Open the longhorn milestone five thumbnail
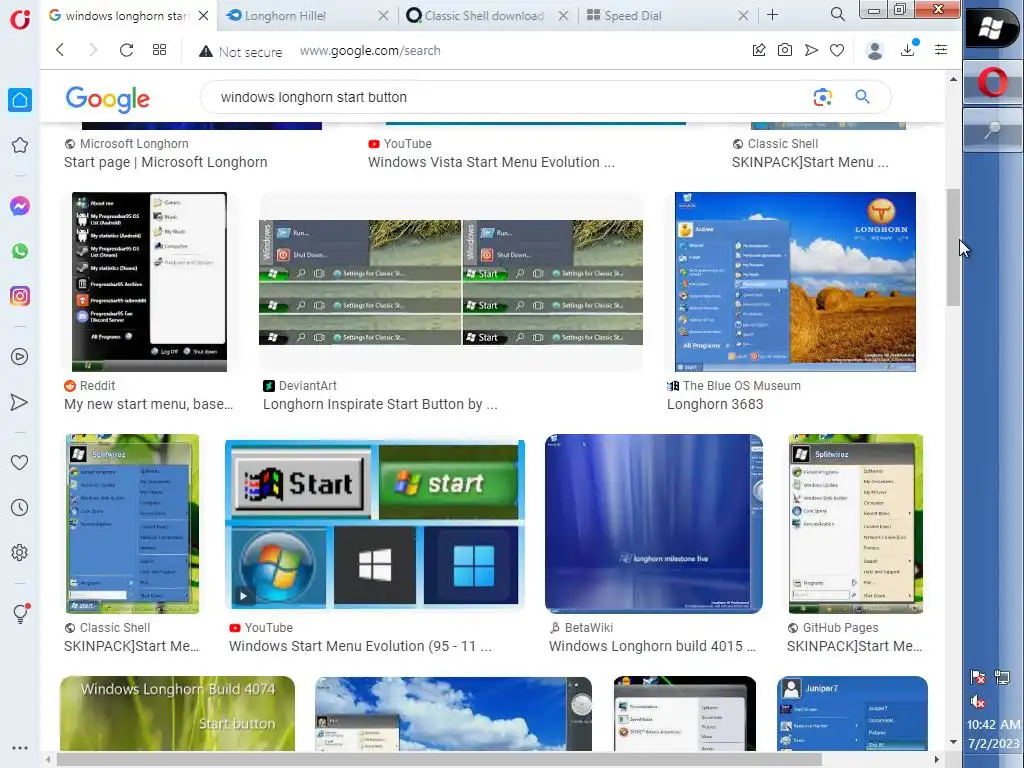Viewport: 1024px width, 768px height. [x=654, y=524]
